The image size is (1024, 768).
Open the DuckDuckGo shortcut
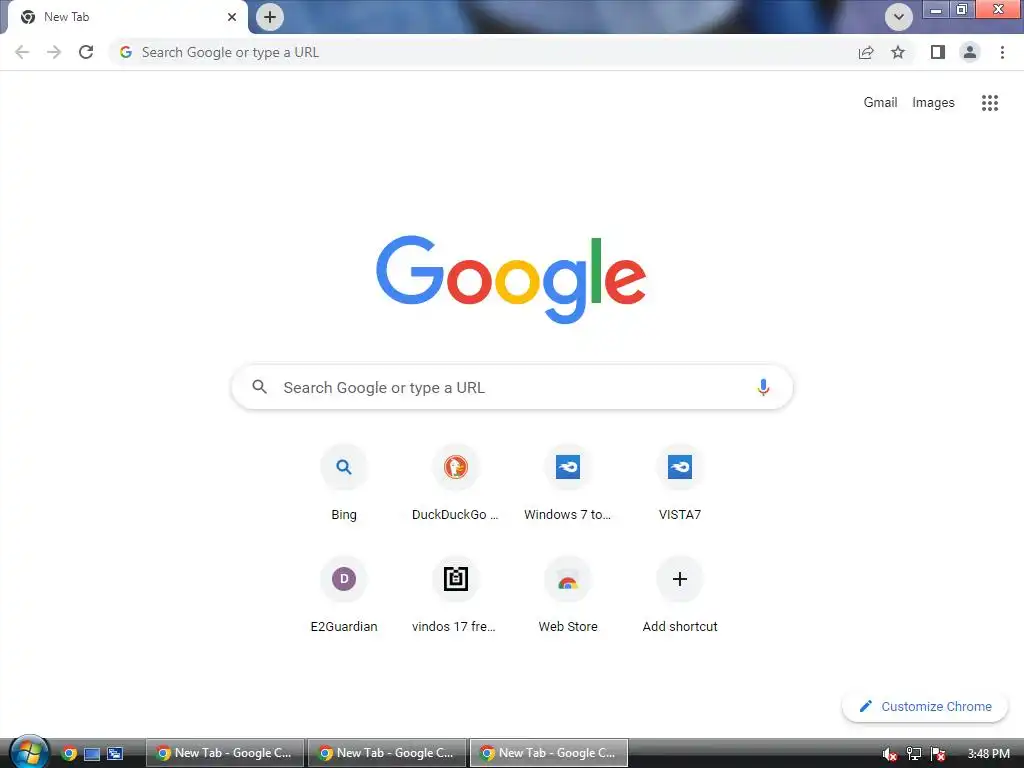[x=455, y=483]
